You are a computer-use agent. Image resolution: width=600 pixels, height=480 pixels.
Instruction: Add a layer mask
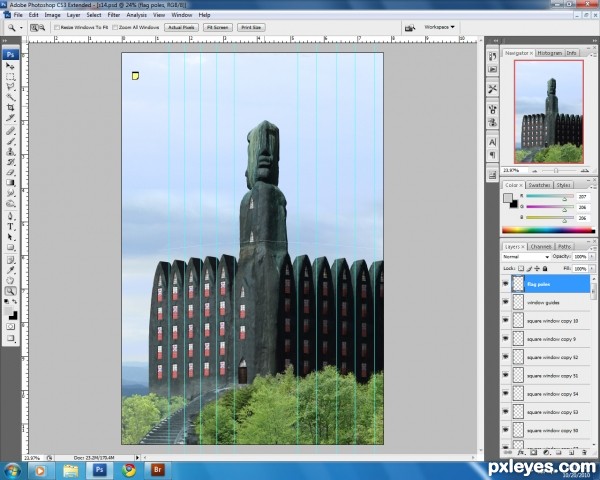[x=533, y=452]
